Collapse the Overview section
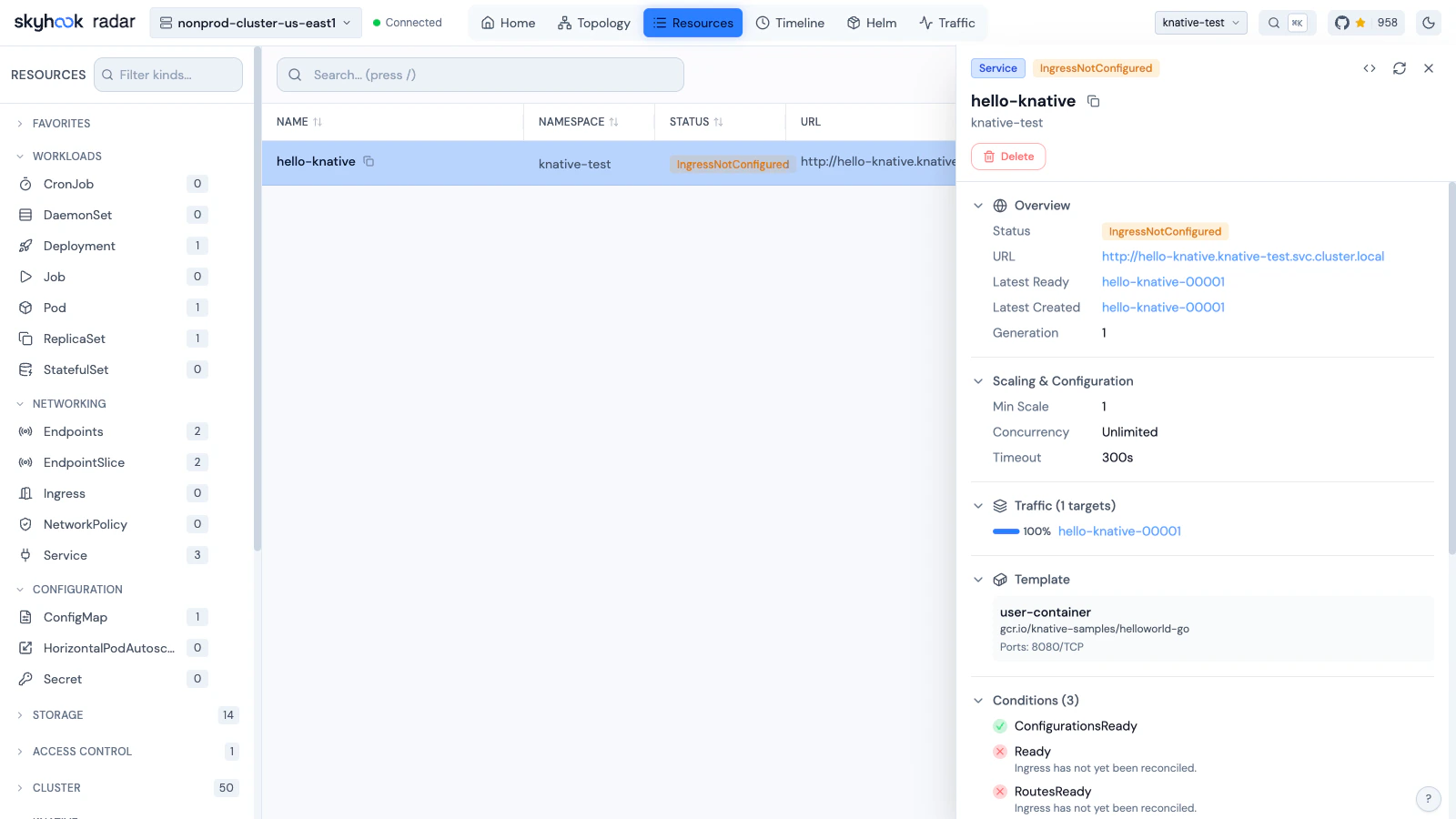This screenshot has width=1456, height=819. [x=1022, y=206]
